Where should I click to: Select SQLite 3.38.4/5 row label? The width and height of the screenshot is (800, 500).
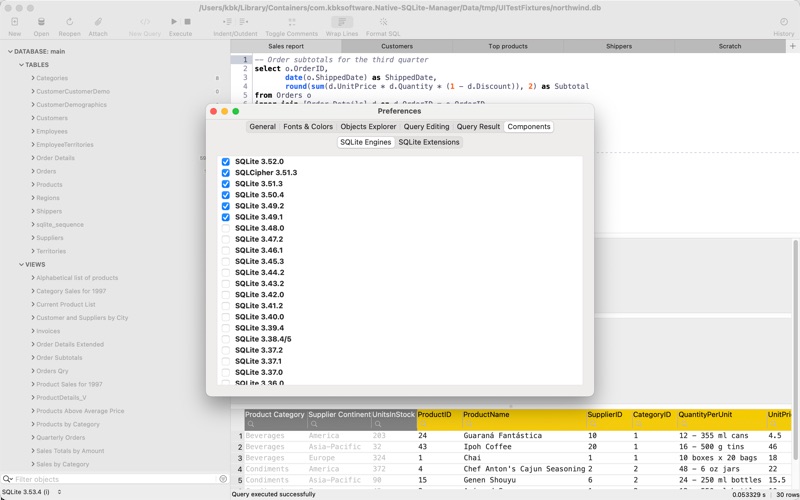[x=263, y=339]
